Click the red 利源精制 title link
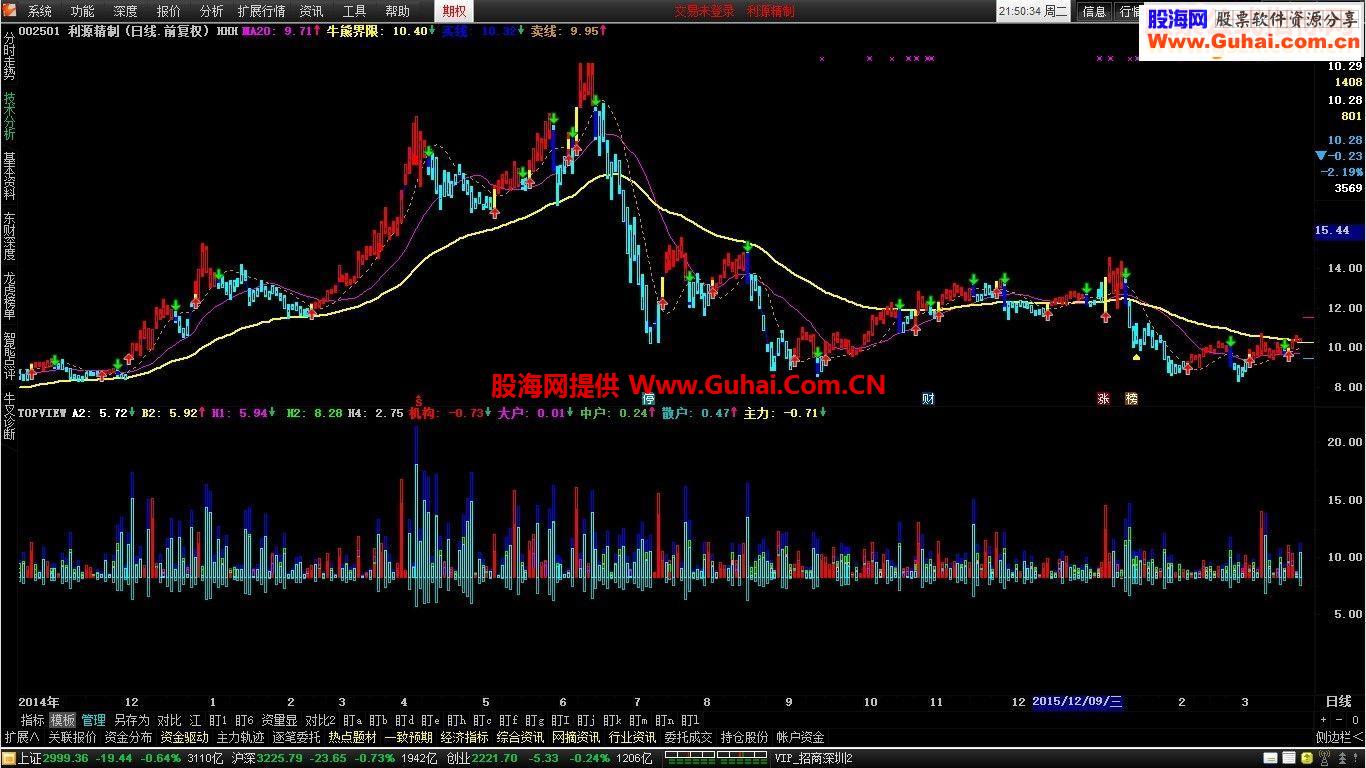 [x=771, y=11]
